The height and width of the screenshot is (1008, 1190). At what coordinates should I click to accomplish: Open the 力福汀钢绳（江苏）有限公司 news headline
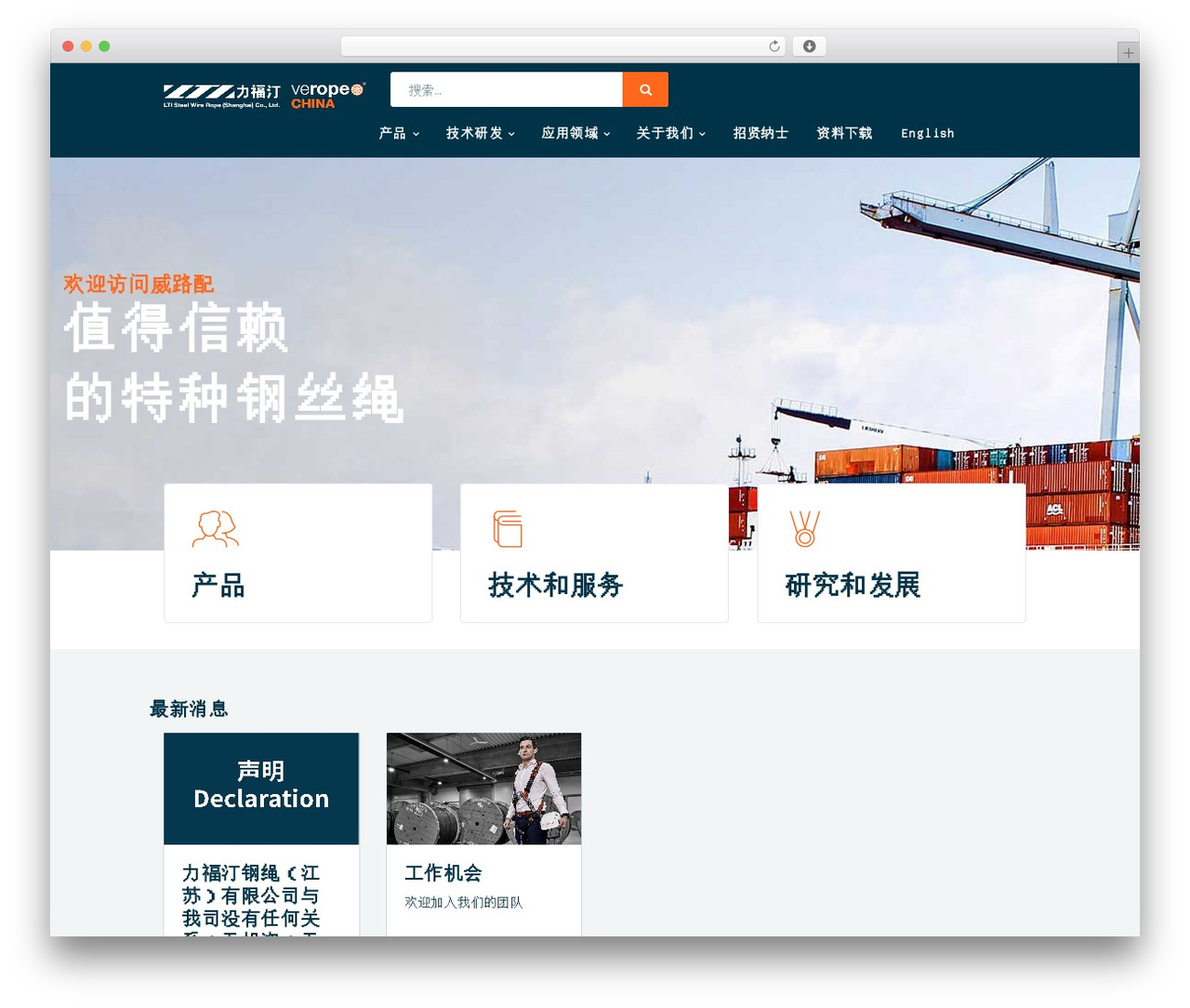coord(251,898)
